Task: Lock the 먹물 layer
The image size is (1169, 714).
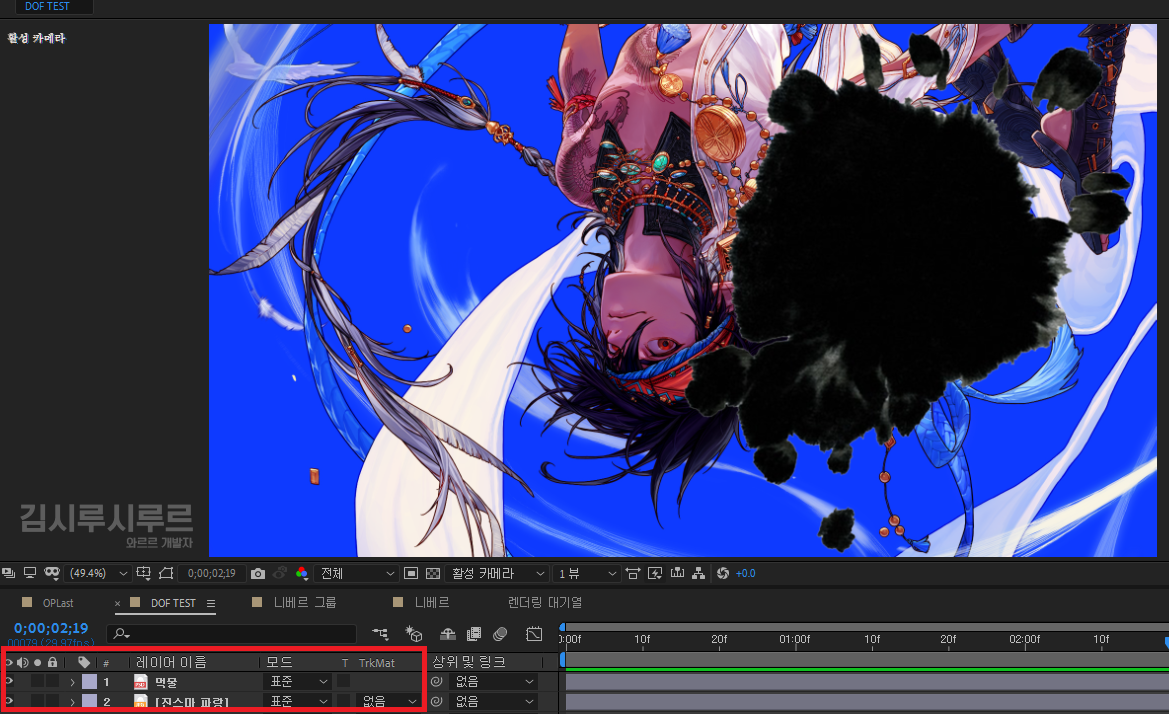Action: pos(52,681)
